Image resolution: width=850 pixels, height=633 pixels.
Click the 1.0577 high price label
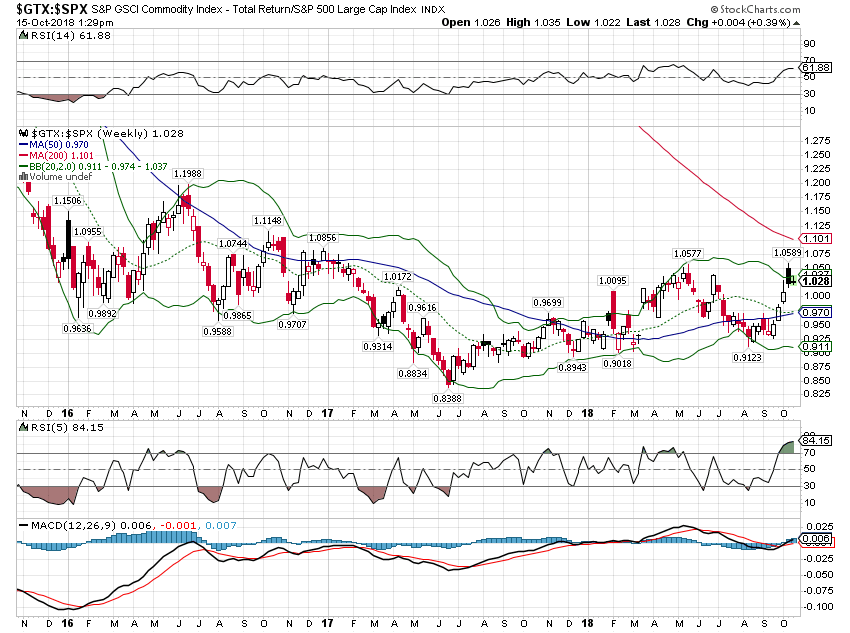pyautogui.click(x=687, y=254)
